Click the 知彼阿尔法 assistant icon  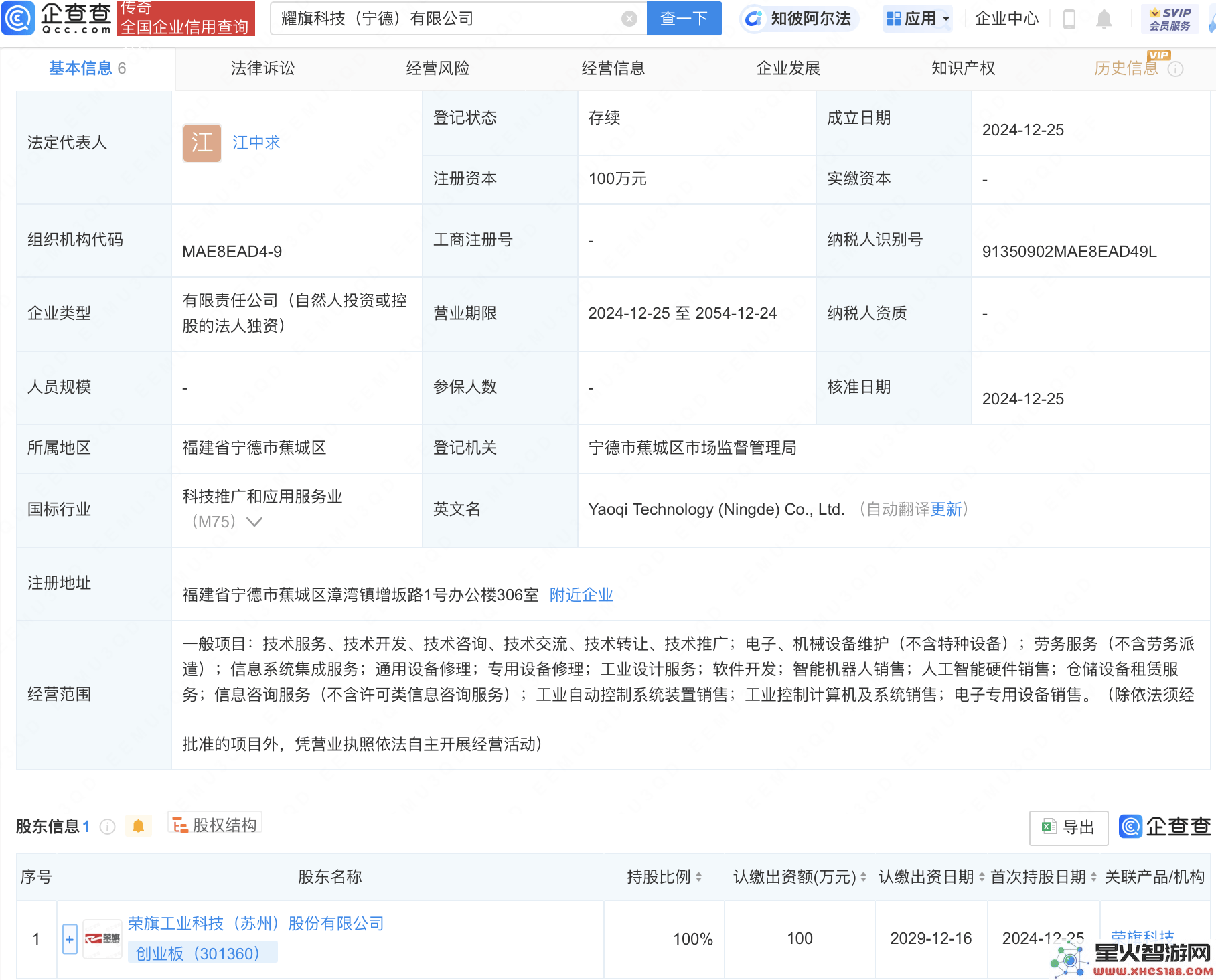click(754, 19)
